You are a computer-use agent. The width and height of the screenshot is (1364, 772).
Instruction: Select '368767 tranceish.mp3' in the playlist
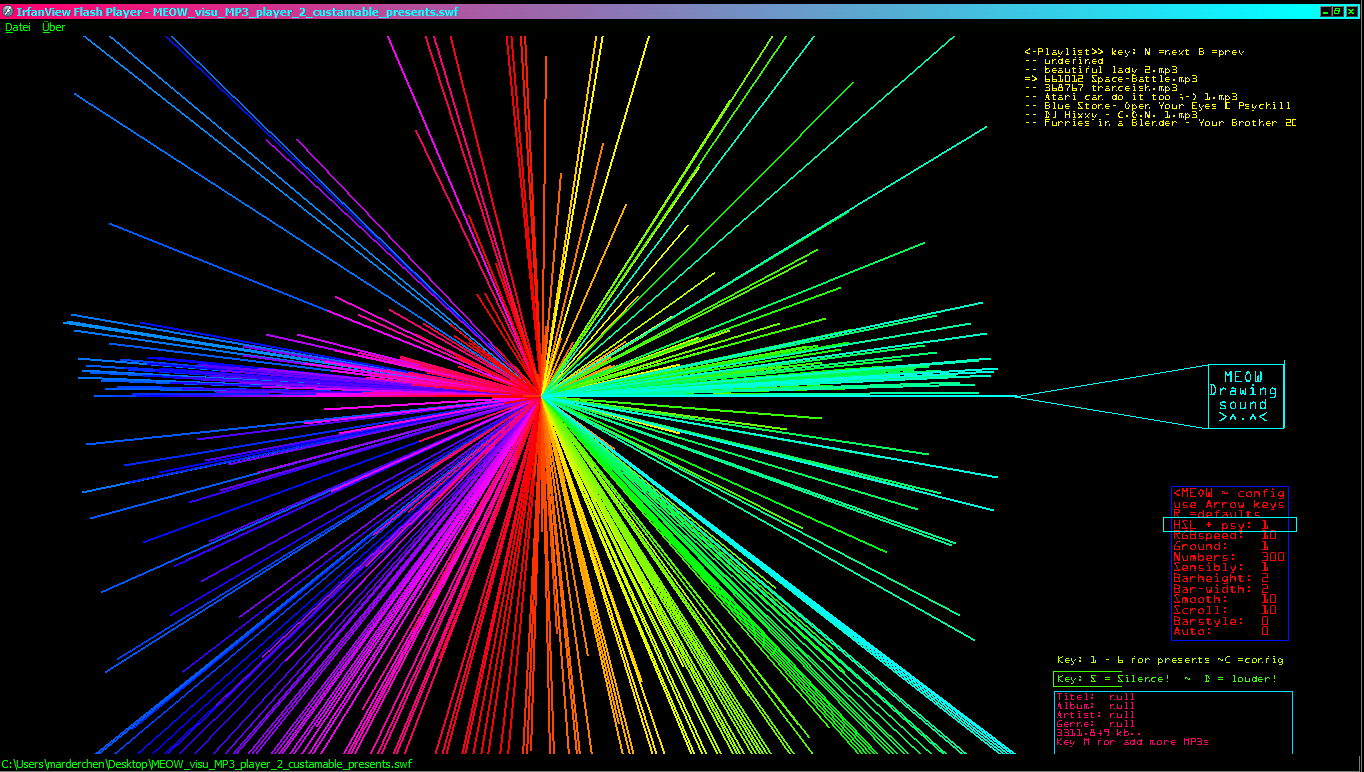tap(1101, 88)
